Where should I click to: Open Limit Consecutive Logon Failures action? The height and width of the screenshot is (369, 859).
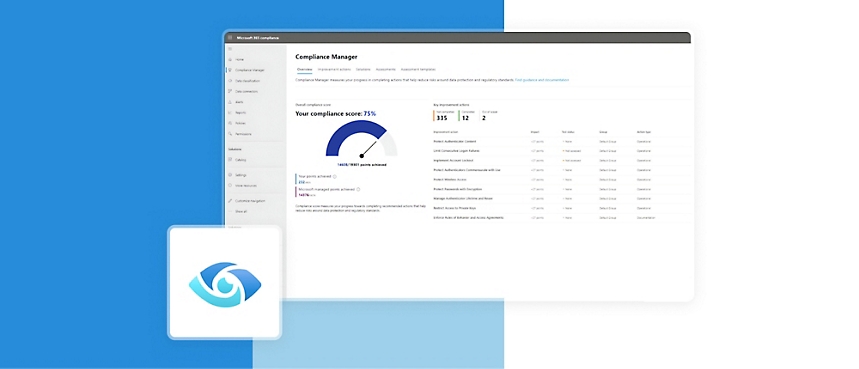tap(456, 151)
